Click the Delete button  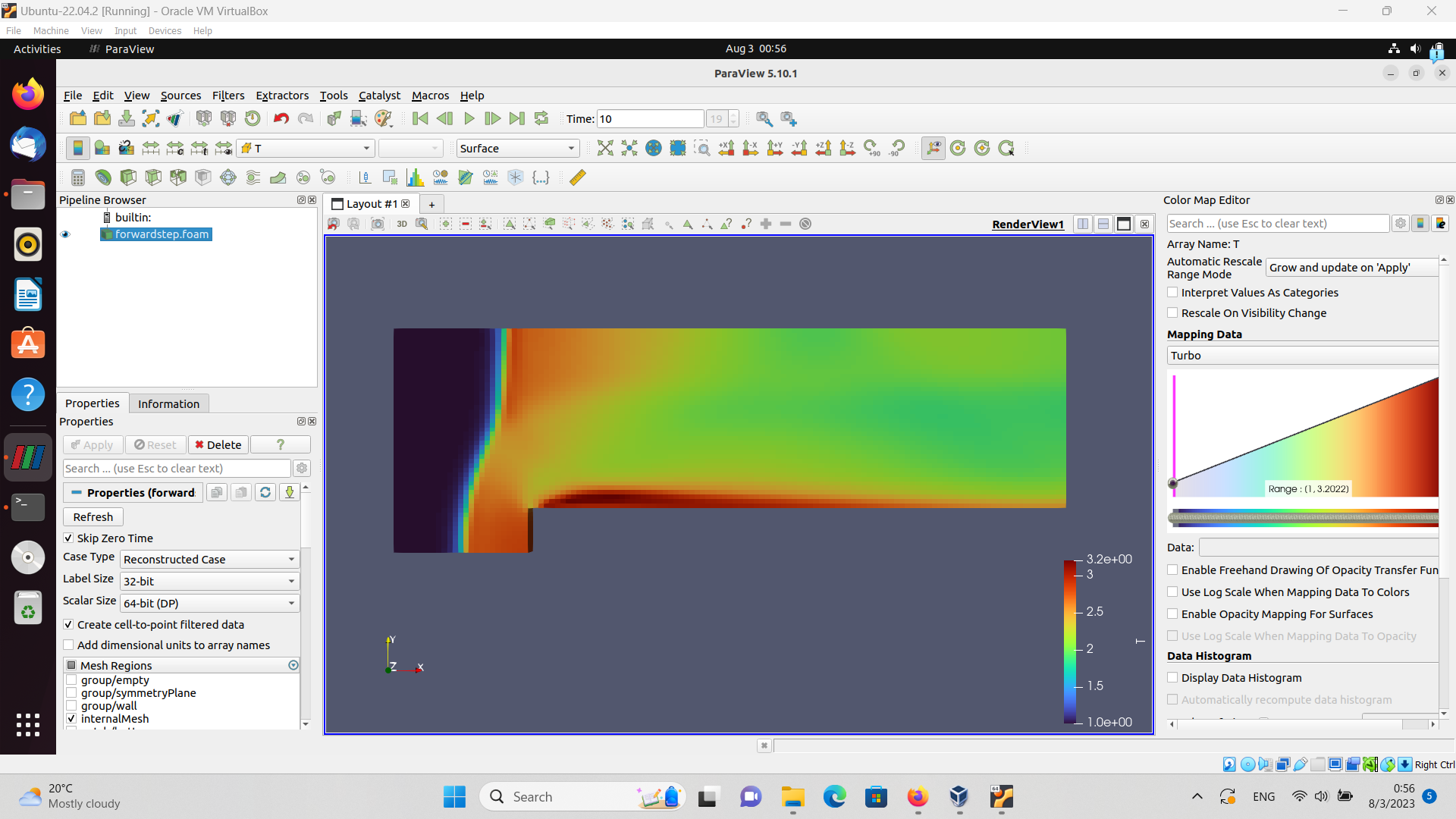pos(218,445)
